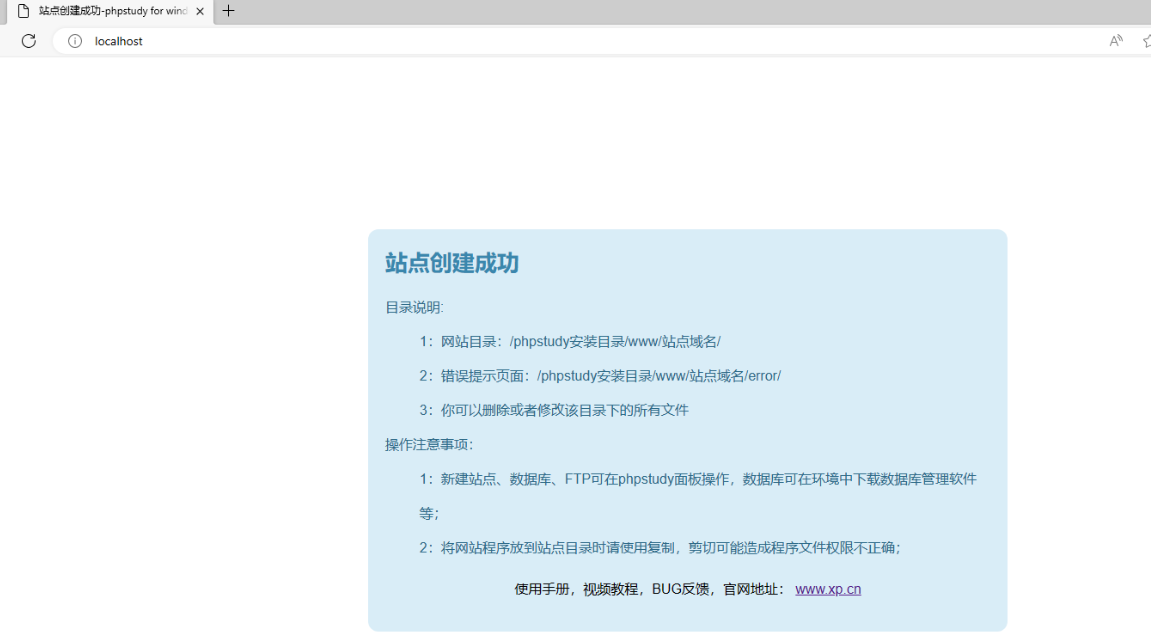Click the refresh page icon
Viewport: 1151px width, 644px height.
[x=29, y=41]
